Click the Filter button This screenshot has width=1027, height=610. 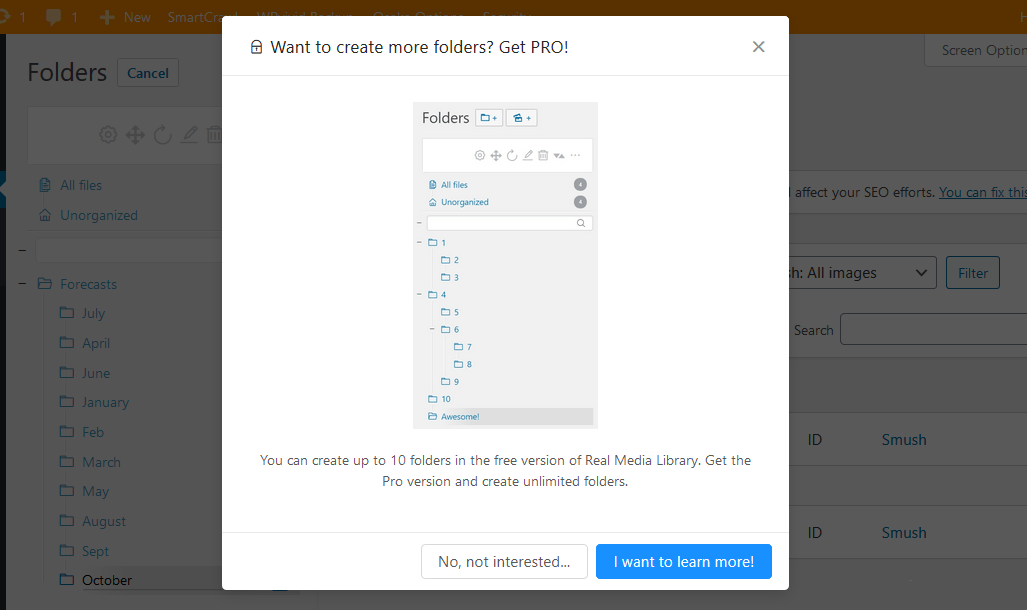973,273
